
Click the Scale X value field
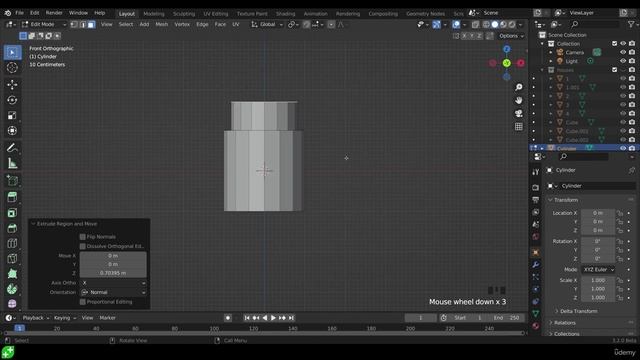tap(598, 280)
